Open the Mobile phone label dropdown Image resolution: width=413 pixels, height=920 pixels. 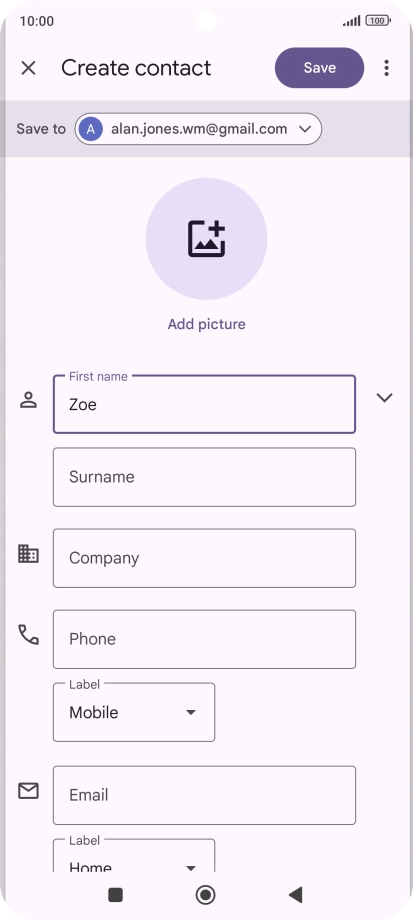coord(134,712)
